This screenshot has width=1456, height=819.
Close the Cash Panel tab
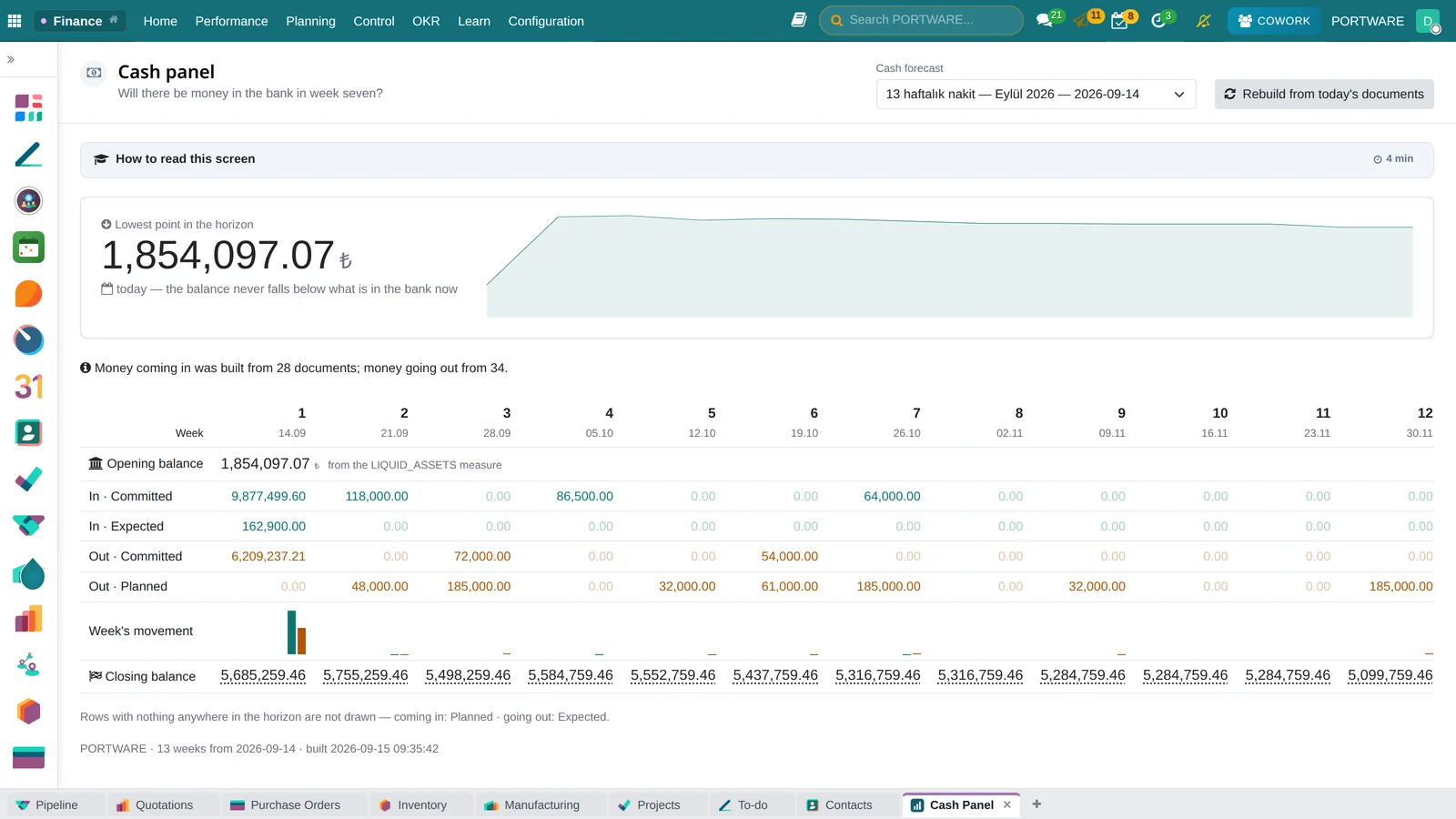(1007, 804)
